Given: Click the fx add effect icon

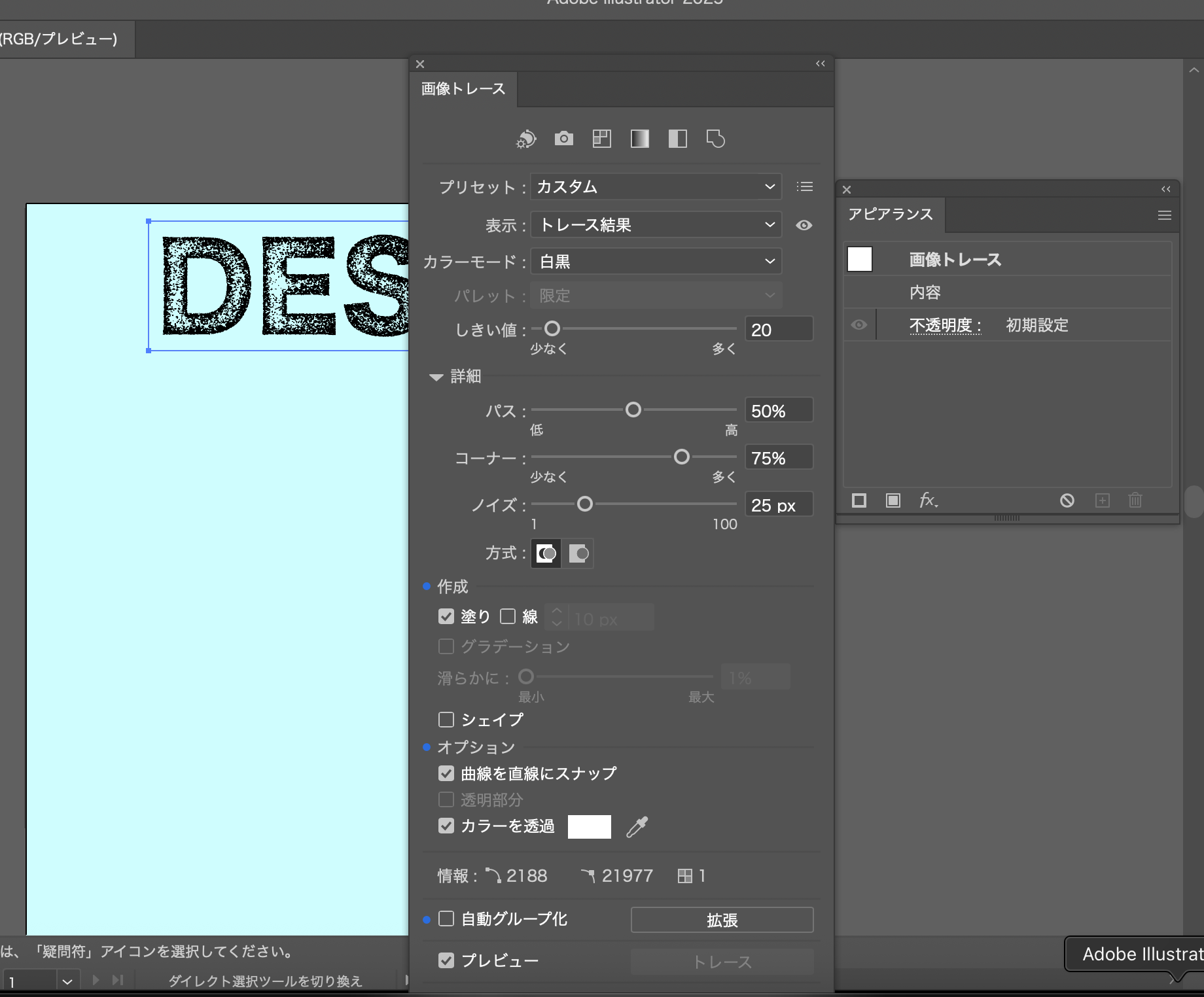Looking at the screenshot, I should 928,500.
